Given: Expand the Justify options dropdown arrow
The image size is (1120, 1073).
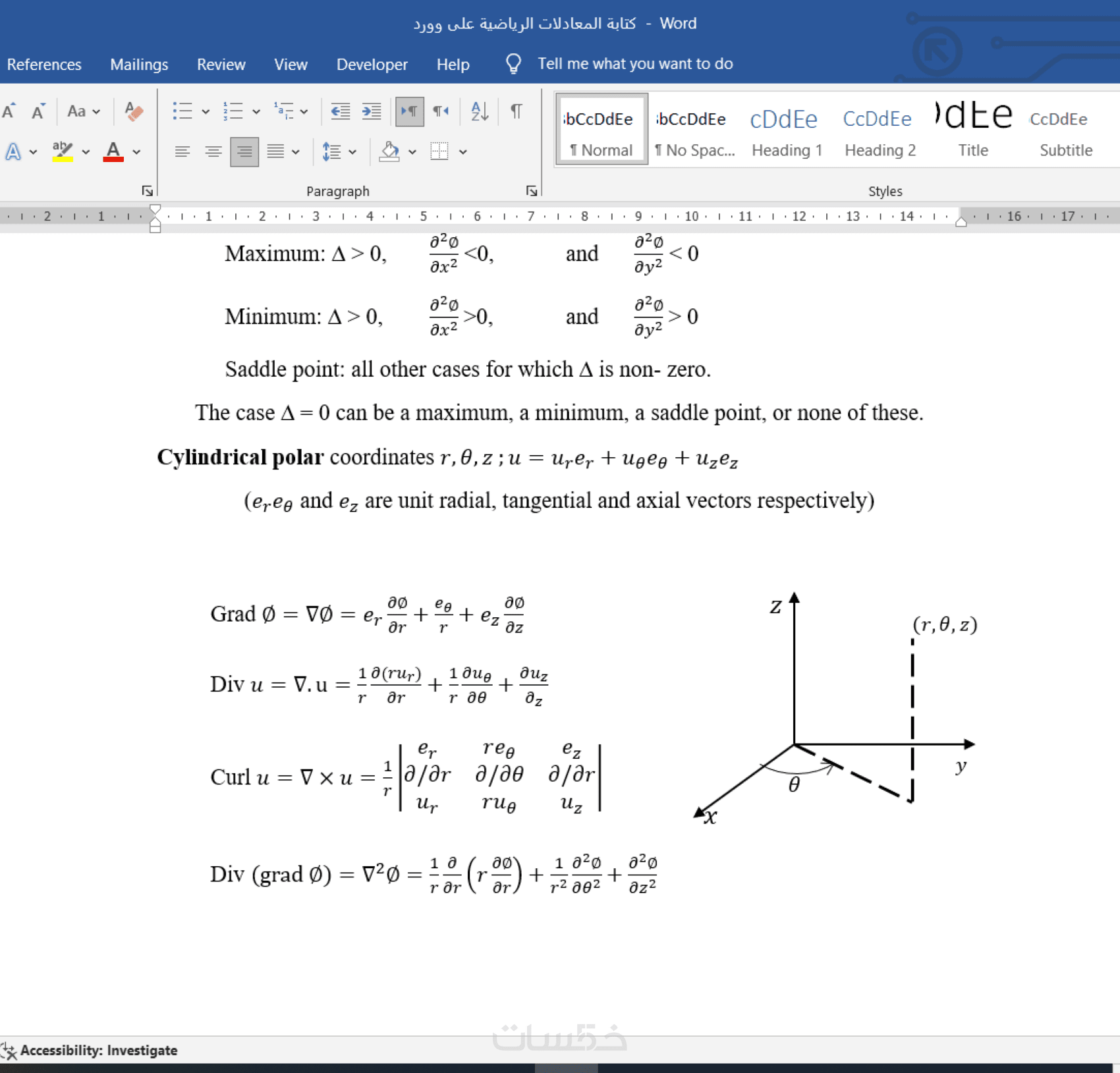Looking at the screenshot, I should 296,152.
